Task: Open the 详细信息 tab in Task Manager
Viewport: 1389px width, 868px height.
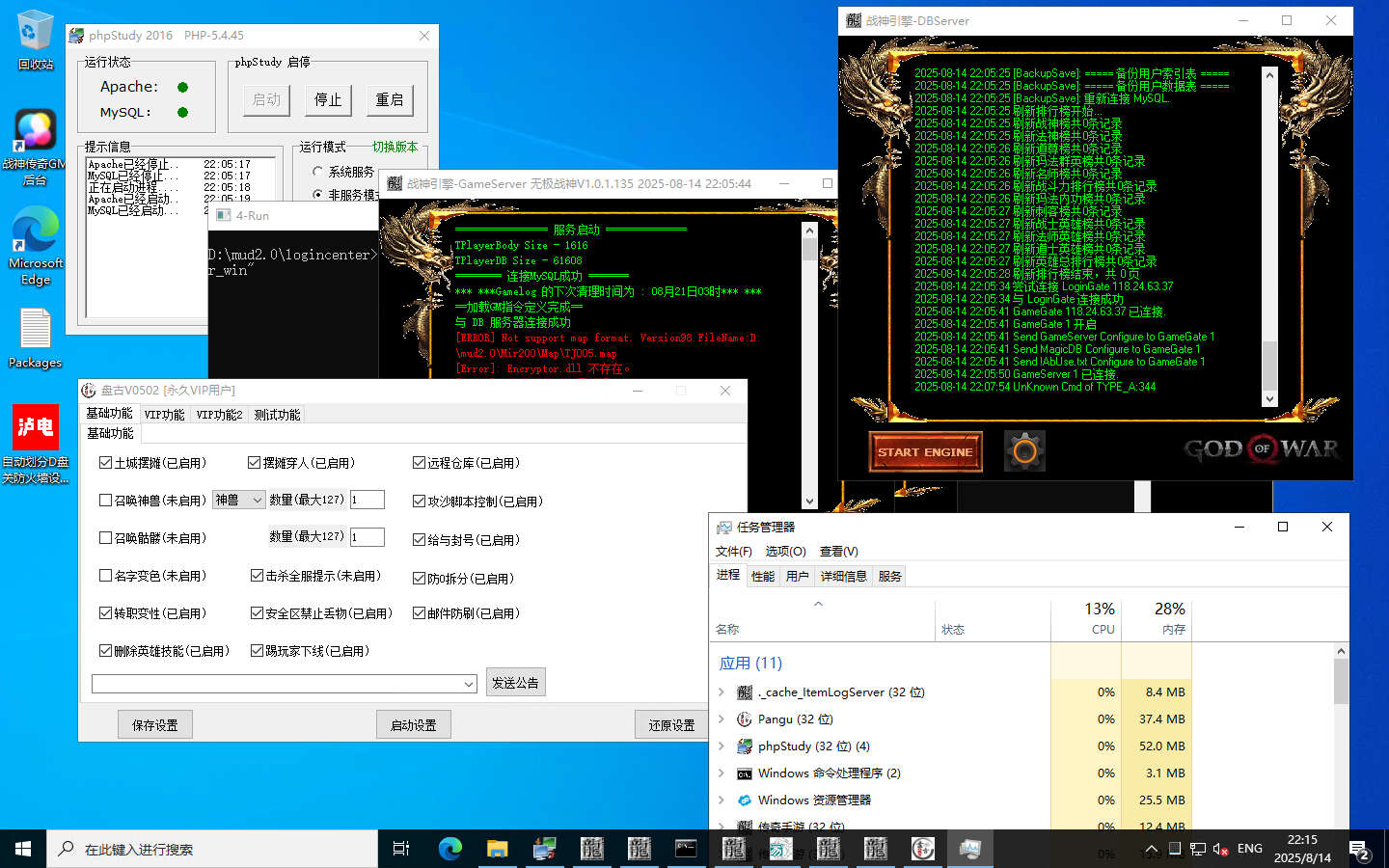Action: [844, 577]
